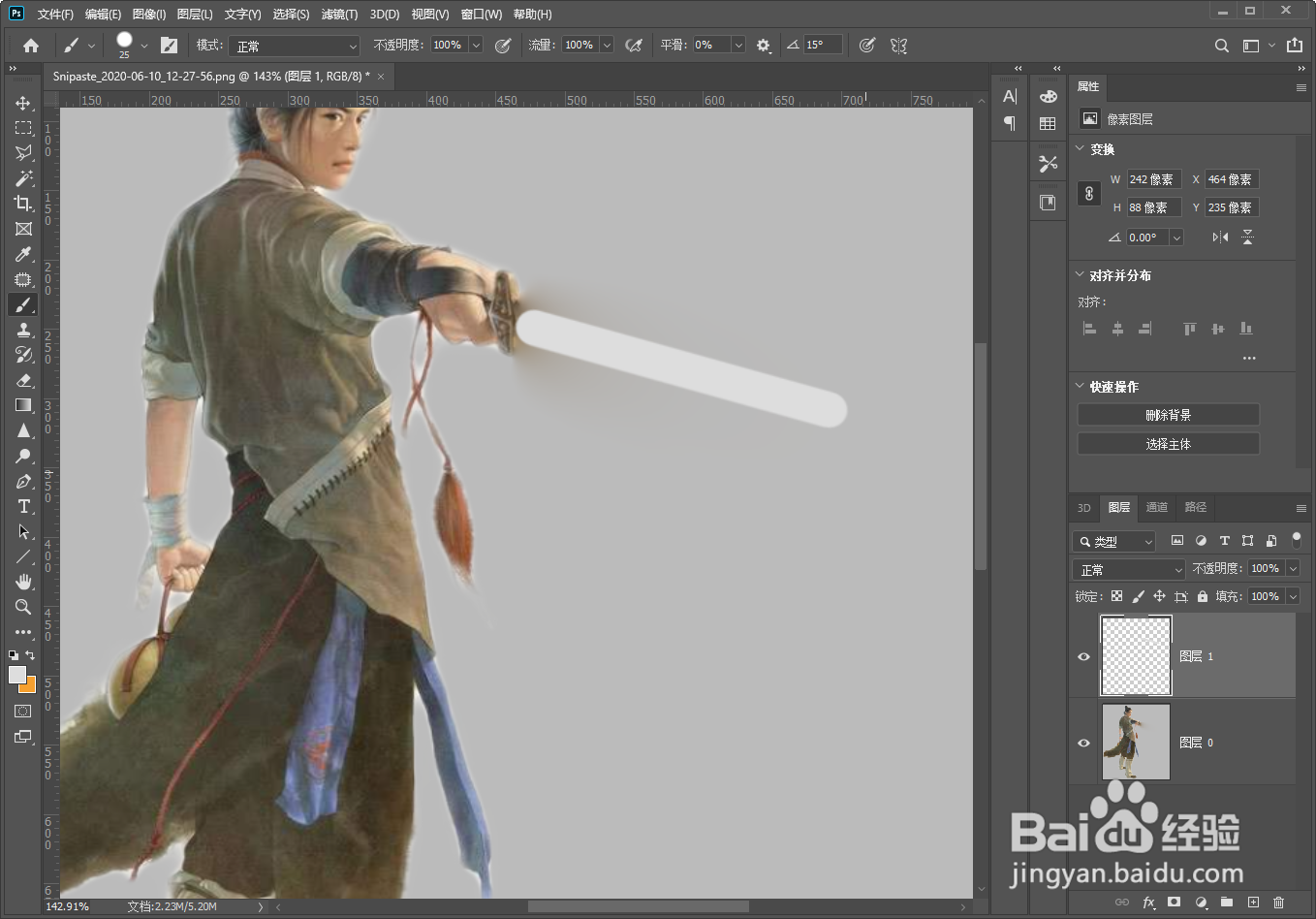Switch to the 路径 tab
This screenshot has width=1316, height=919.
pos(1196,507)
